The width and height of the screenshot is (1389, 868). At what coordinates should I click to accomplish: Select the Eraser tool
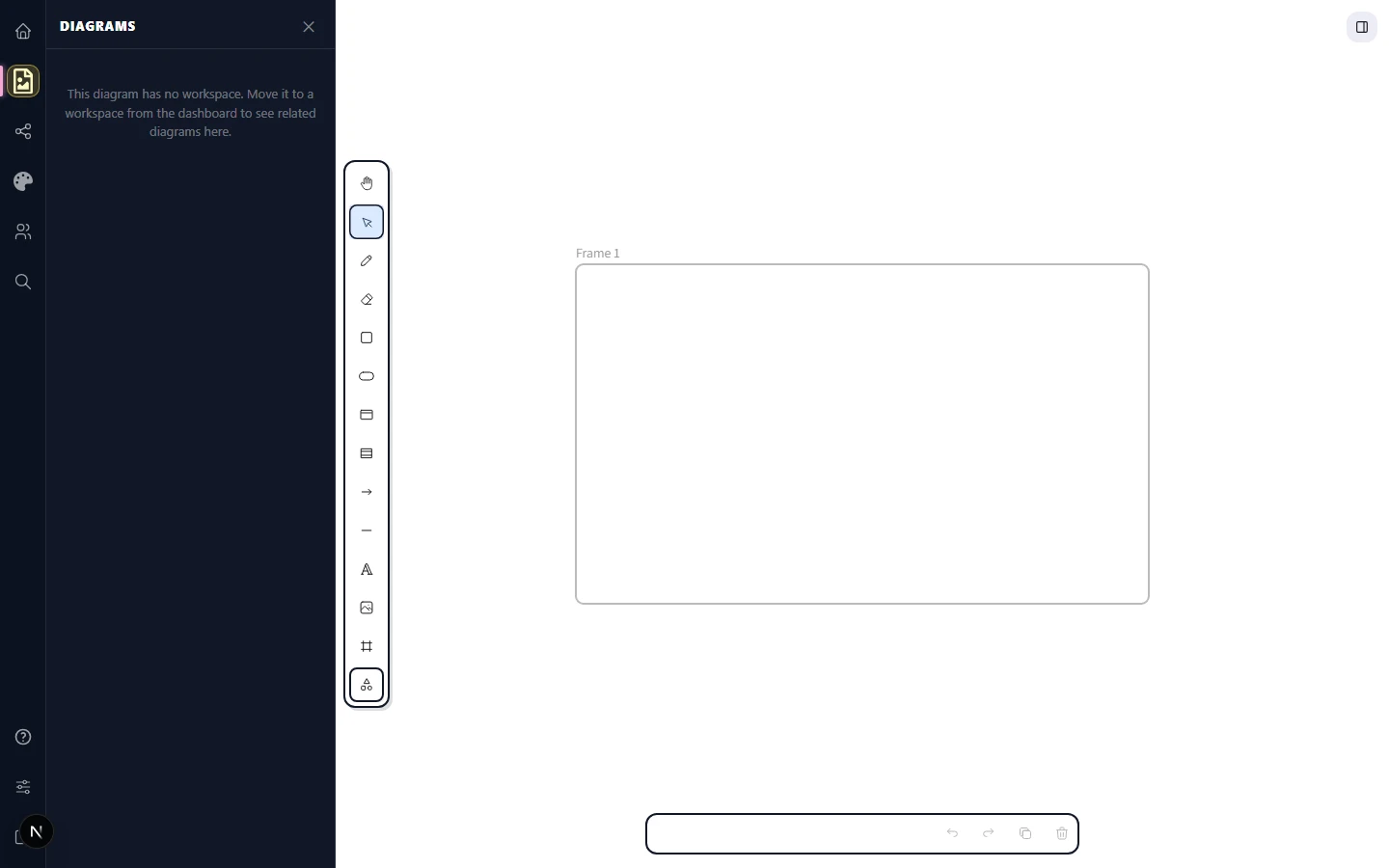[x=367, y=299]
